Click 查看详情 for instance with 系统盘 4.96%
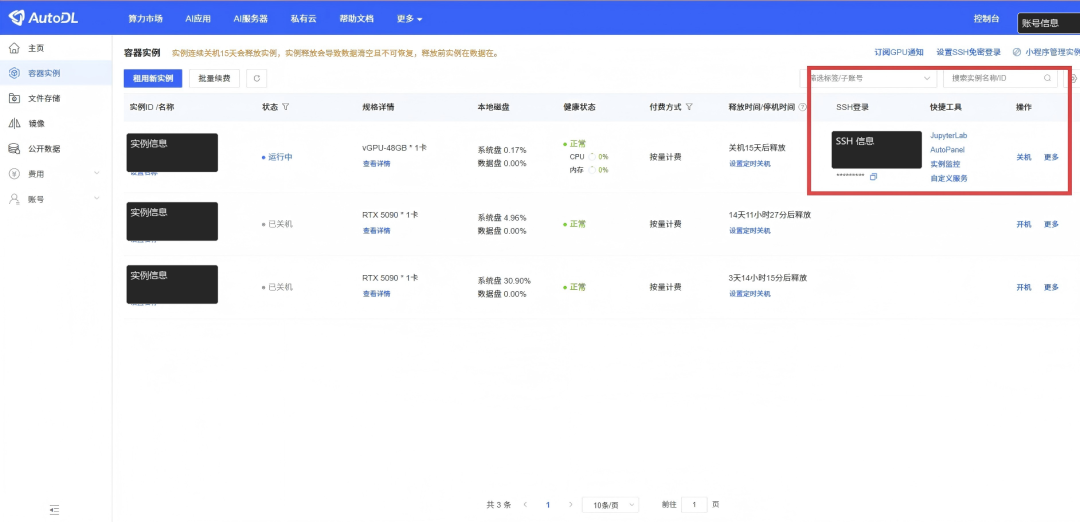The height and width of the screenshot is (522, 1080). point(376,231)
